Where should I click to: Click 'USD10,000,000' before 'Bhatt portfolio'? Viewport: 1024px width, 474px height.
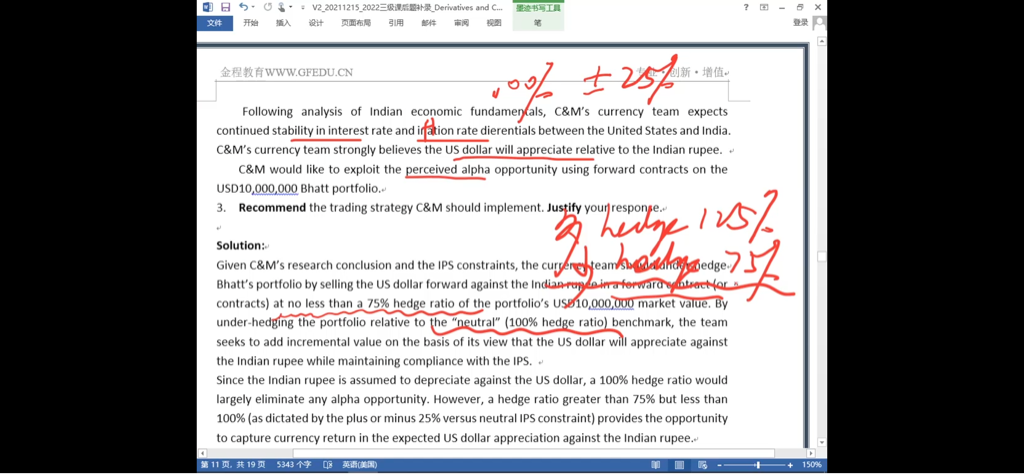click(x=257, y=189)
